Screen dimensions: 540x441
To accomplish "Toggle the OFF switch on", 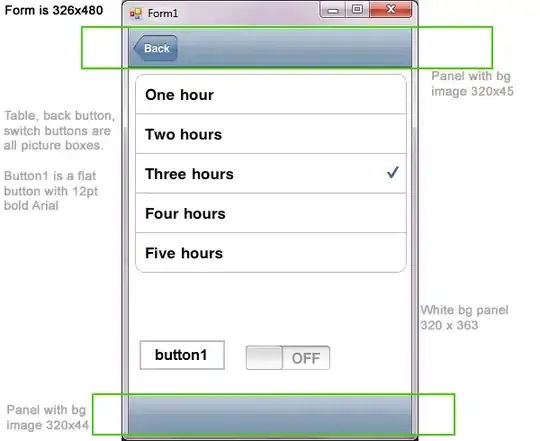I will pyautogui.click(x=288, y=358).
